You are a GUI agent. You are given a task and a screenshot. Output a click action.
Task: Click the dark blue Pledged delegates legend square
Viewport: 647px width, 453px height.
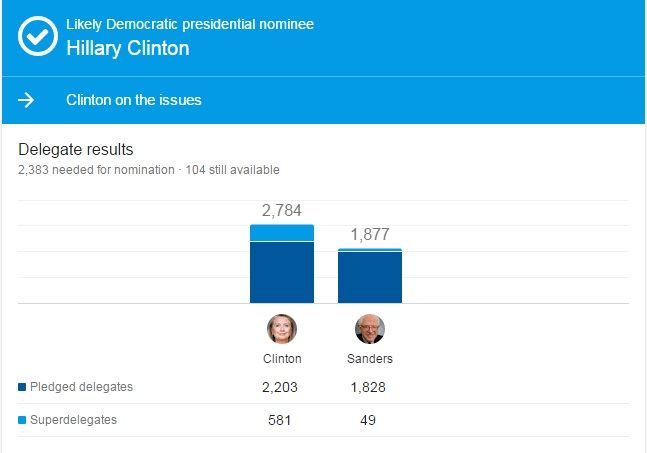tap(22, 387)
